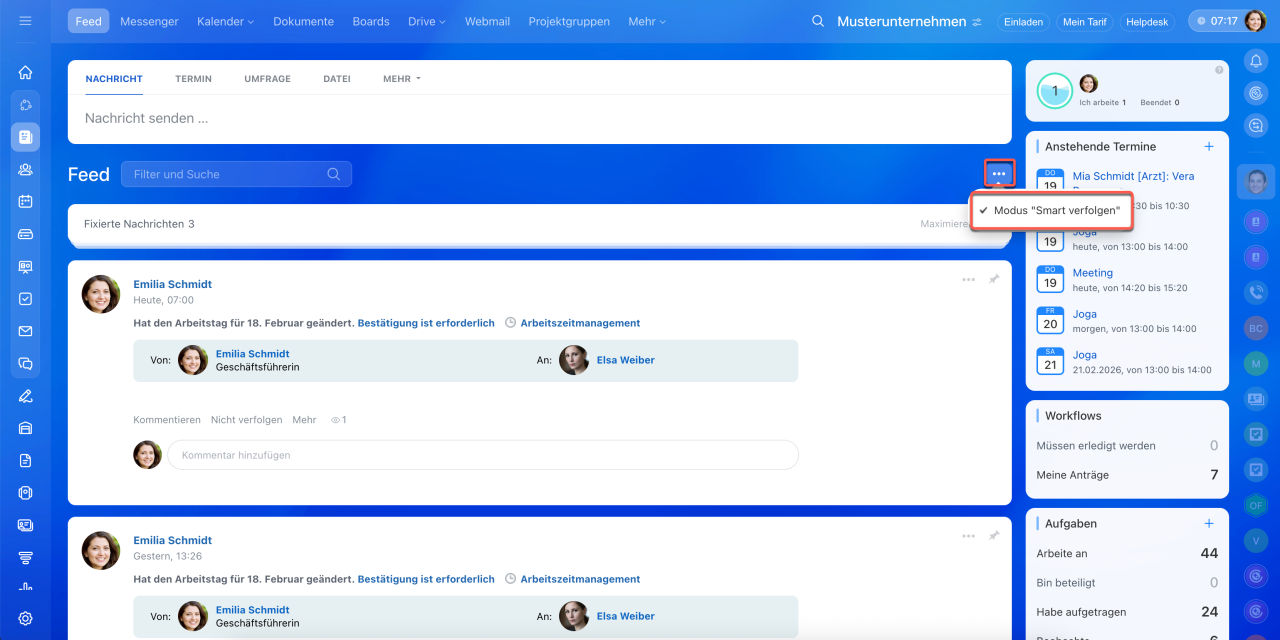Click the Feed filter and search field

coord(230,174)
